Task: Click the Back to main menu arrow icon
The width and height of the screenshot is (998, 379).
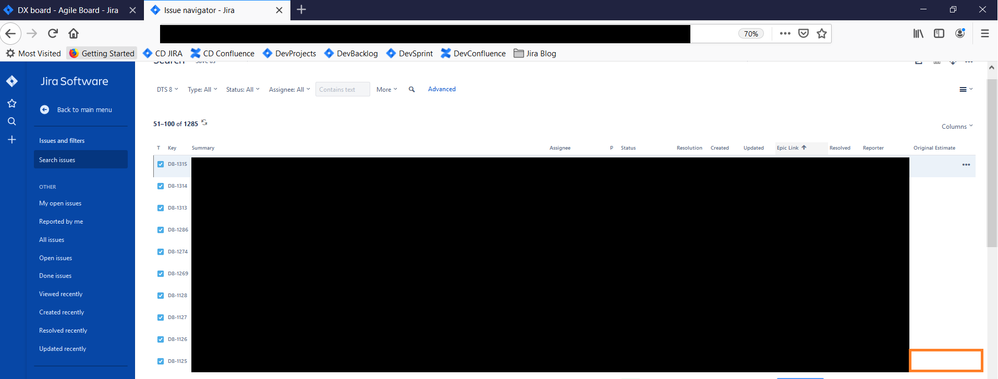Action: (45, 110)
